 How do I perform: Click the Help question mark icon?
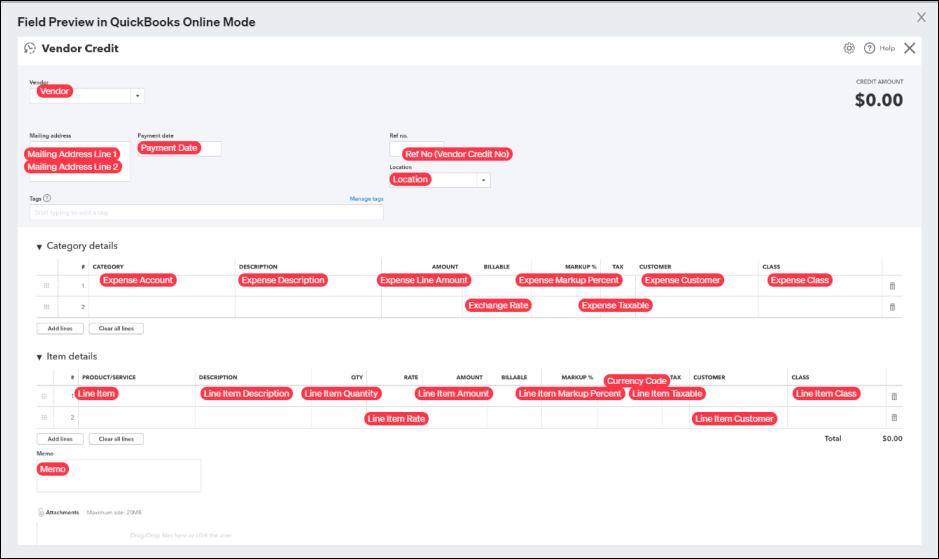tap(869, 49)
